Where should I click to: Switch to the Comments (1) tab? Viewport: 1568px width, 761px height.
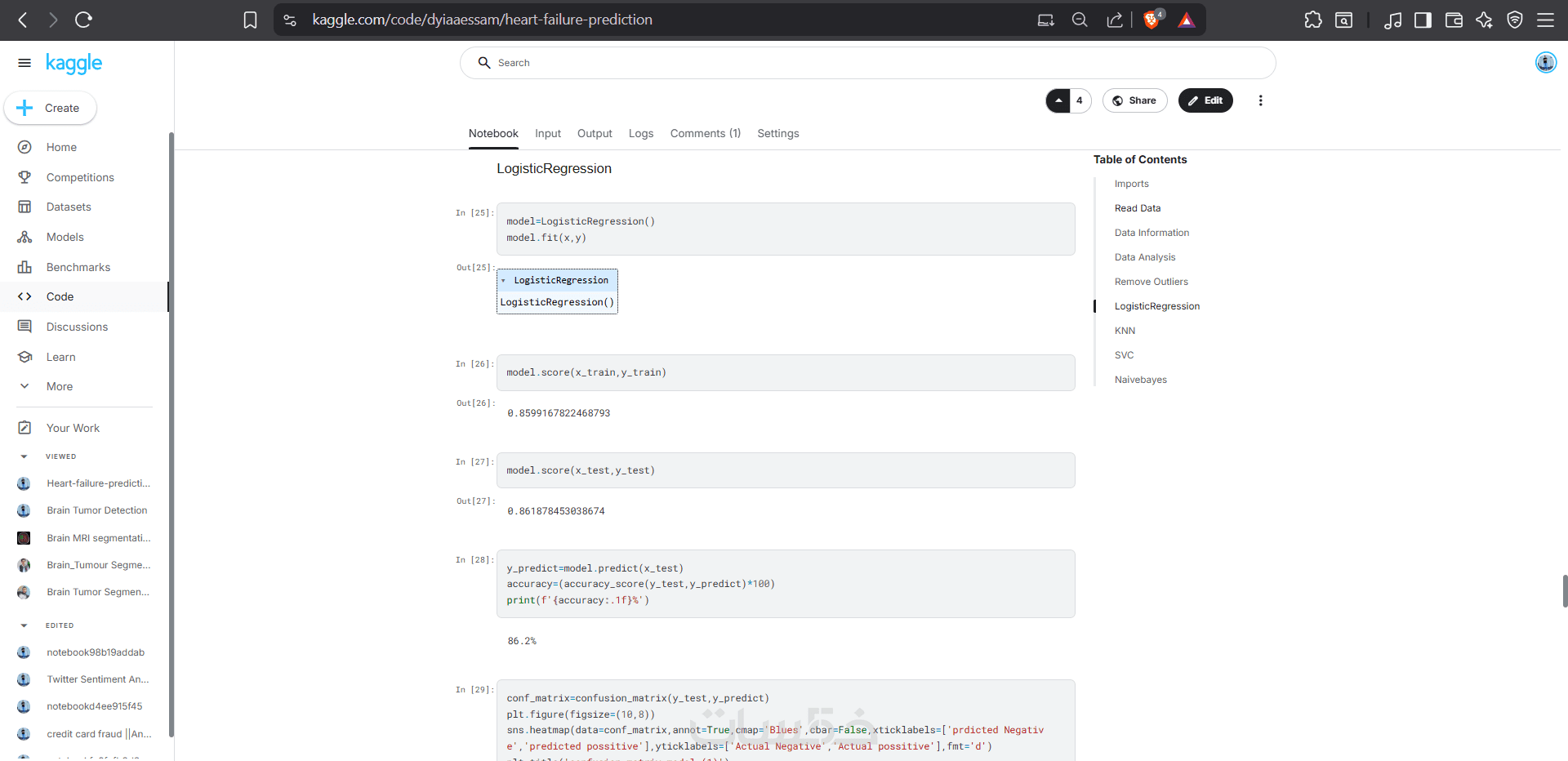[x=705, y=133]
